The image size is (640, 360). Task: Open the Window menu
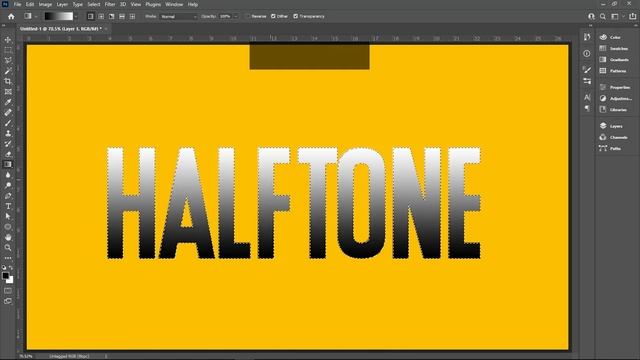point(174,4)
